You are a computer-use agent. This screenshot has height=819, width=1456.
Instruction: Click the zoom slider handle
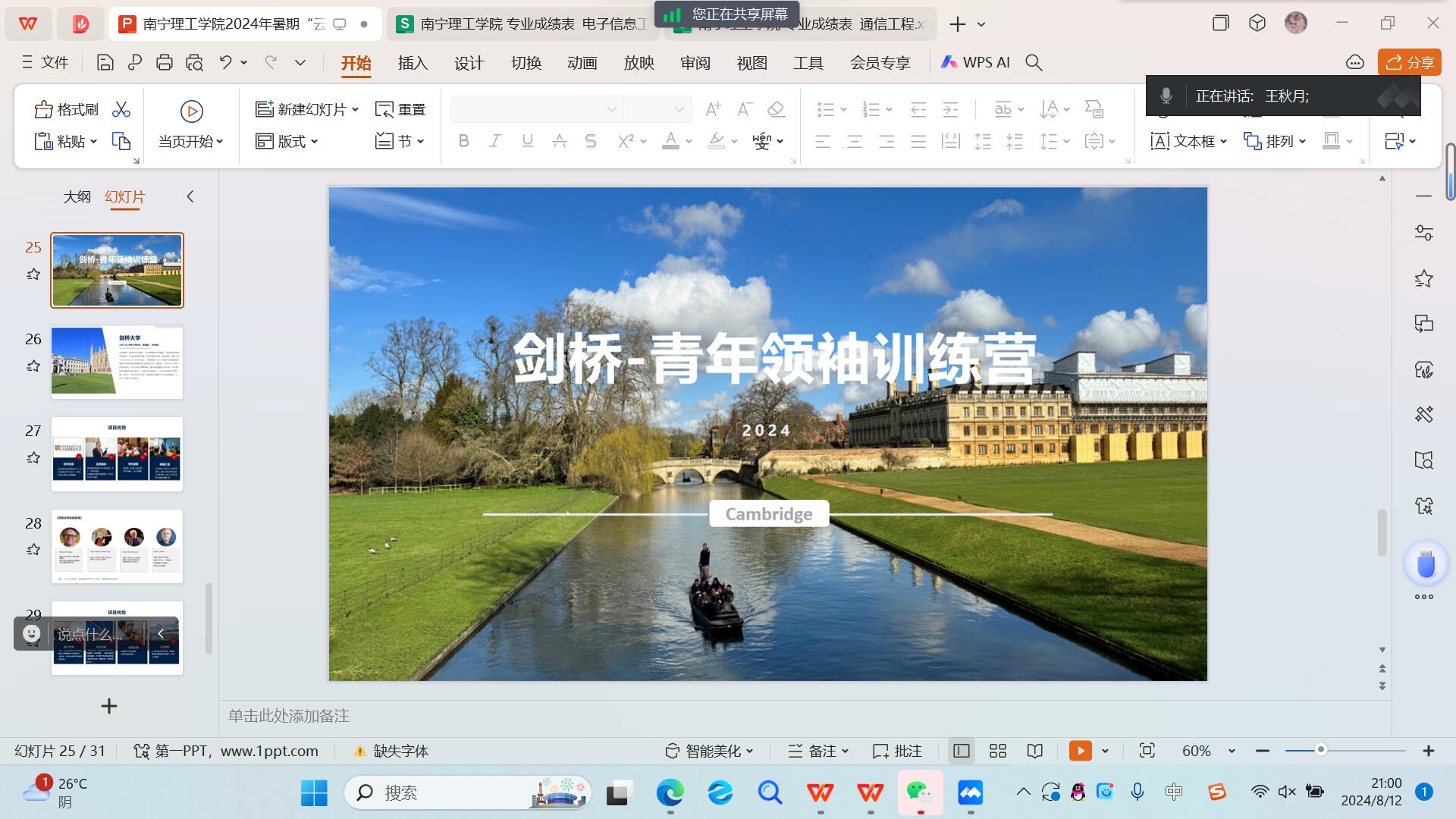[x=1320, y=750]
